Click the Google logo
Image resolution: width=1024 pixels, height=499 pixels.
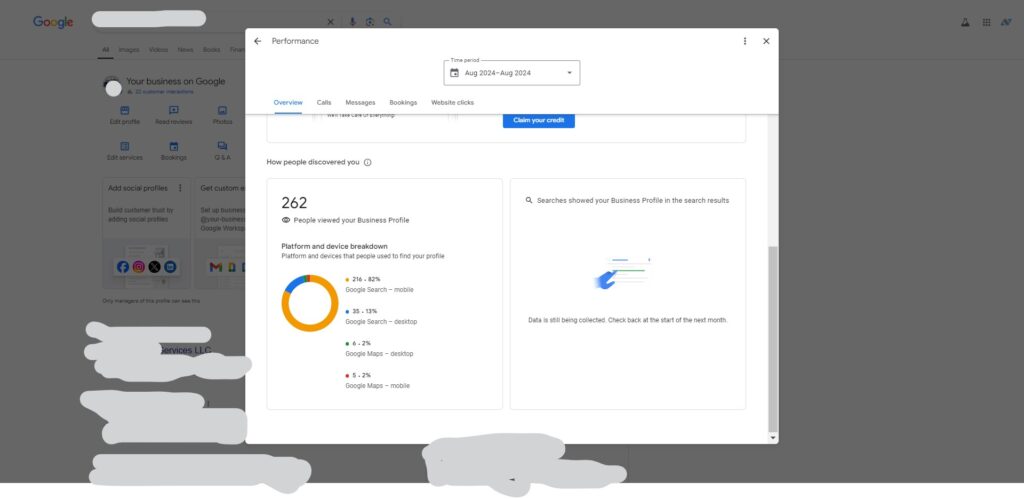click(53, 22)
